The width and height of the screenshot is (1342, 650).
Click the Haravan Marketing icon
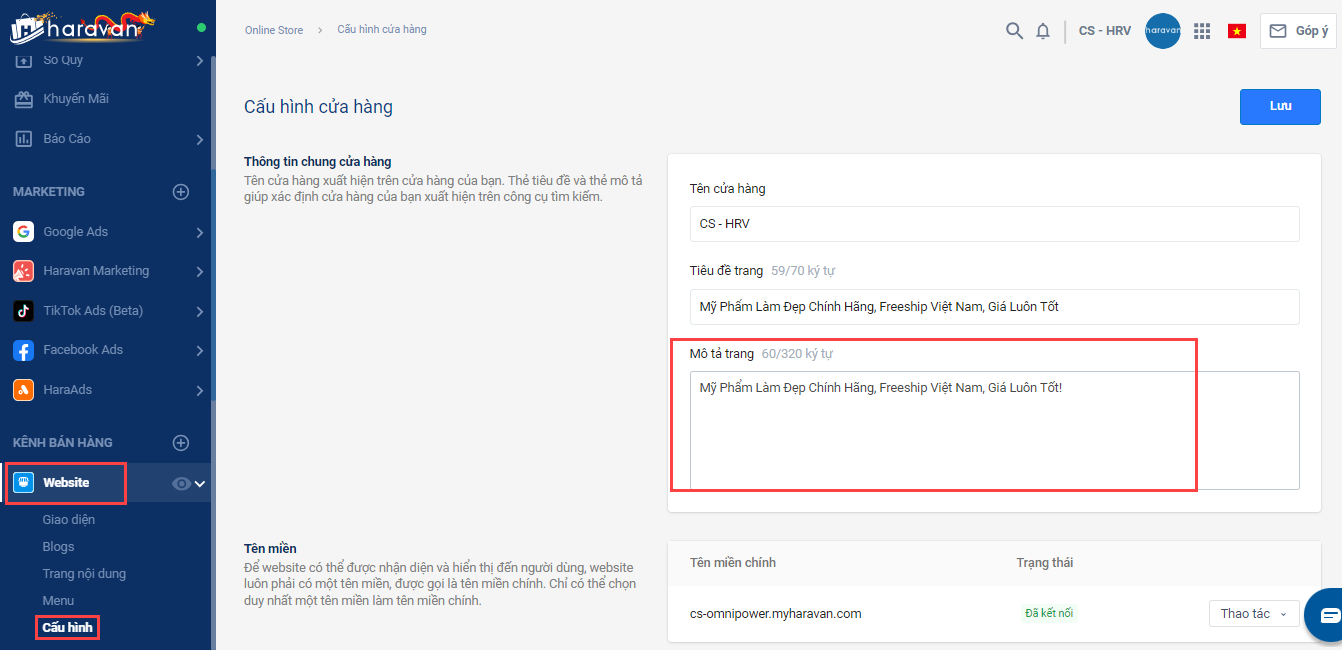[x=23, y=271]
